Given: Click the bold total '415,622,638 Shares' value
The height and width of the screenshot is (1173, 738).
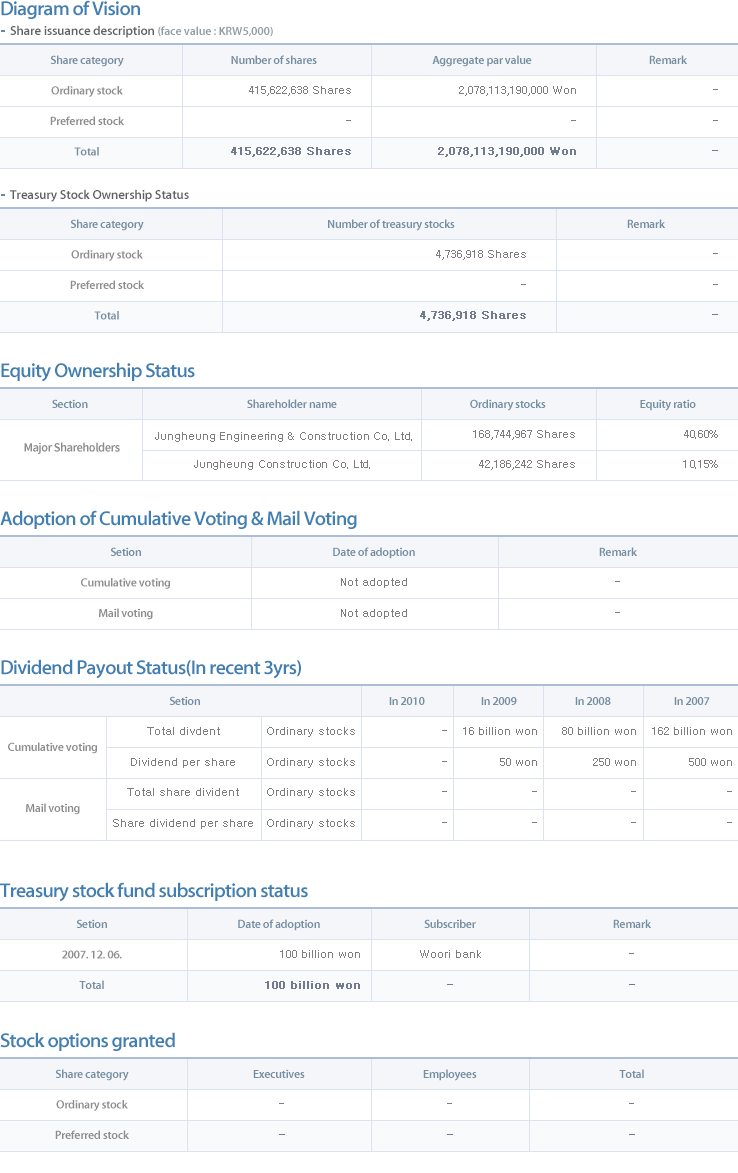Looking at the screenshot, I should point(291,151).
